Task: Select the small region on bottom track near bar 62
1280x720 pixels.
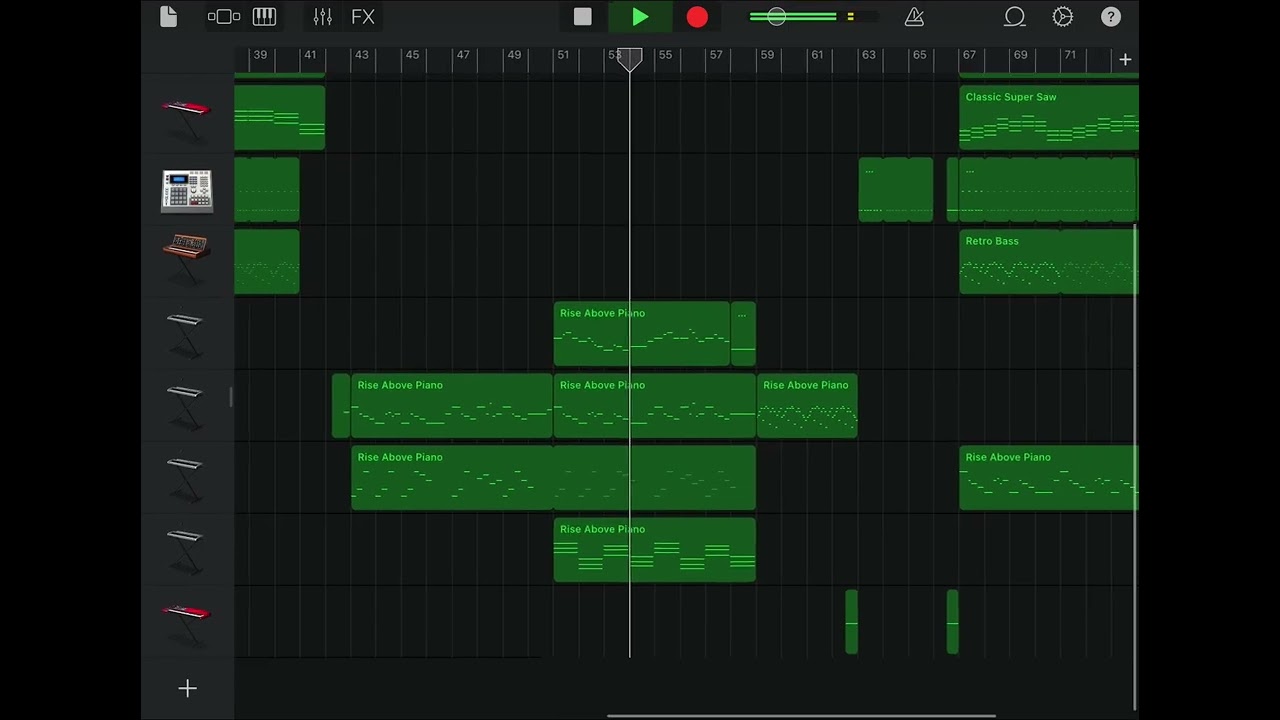Action: pos(852,622)
